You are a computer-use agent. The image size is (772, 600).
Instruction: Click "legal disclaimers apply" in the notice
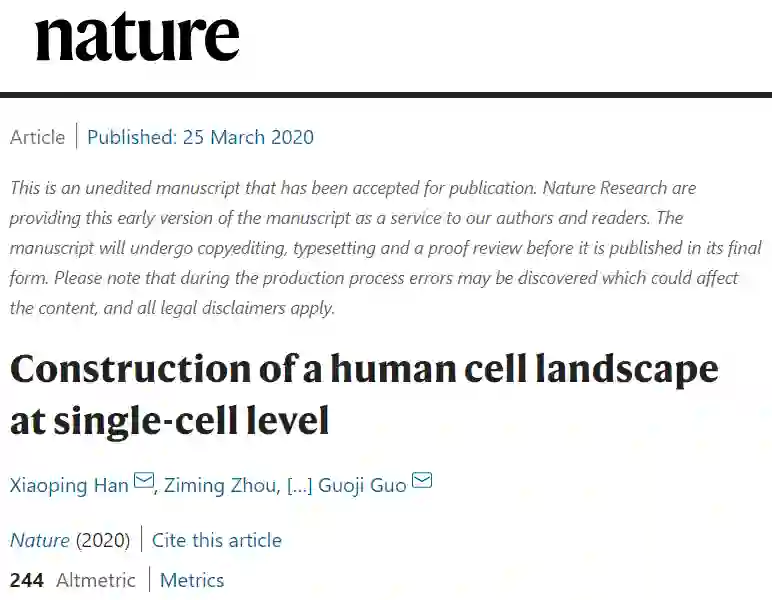pos(248,308)
